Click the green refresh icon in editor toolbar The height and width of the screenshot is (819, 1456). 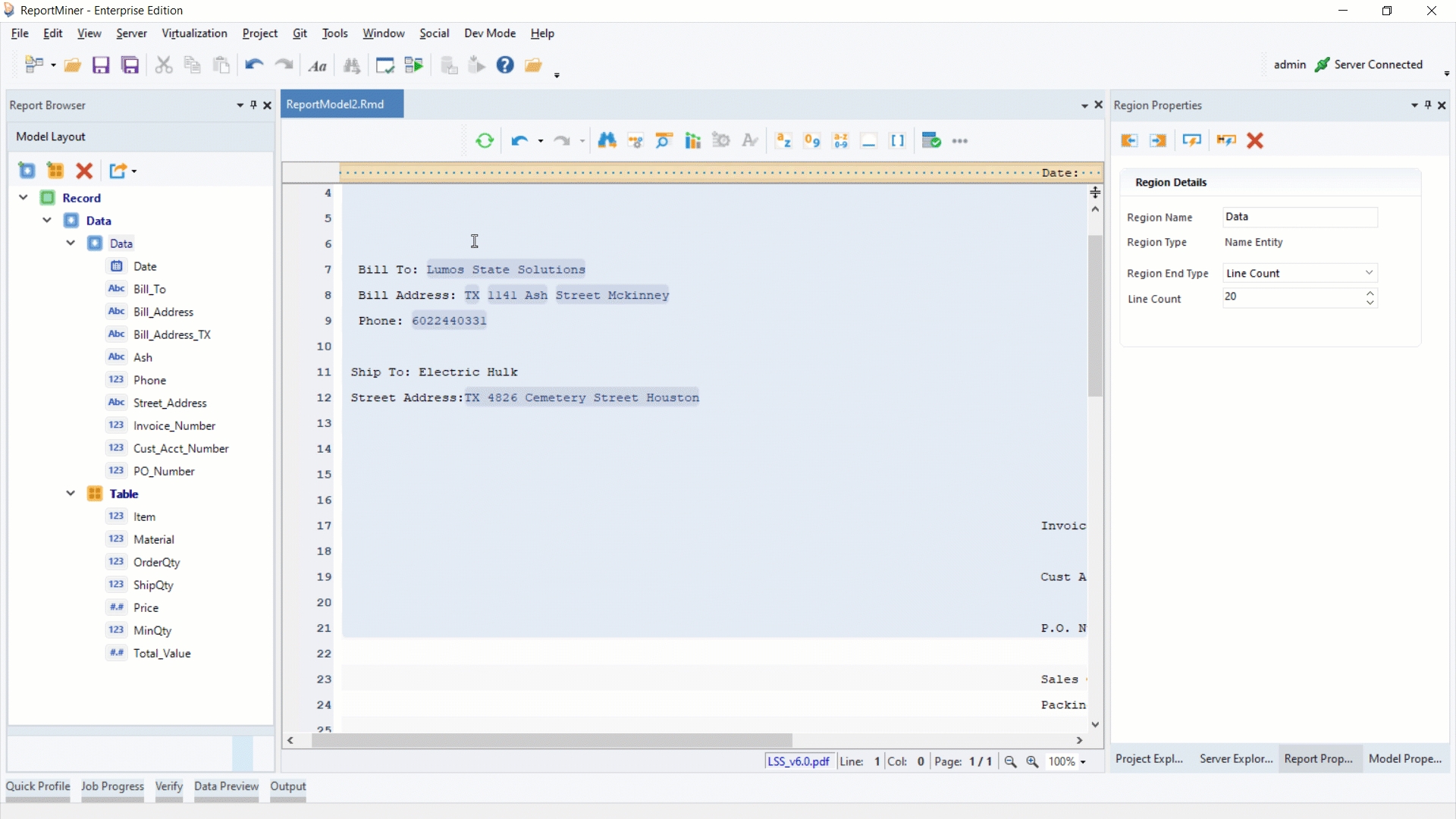[485, 140]
